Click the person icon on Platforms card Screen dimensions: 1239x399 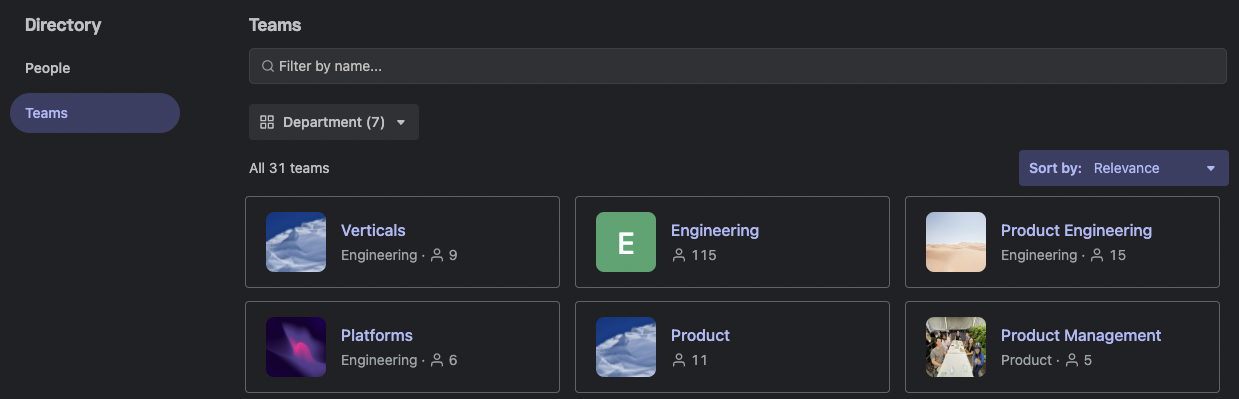point(437,360)
